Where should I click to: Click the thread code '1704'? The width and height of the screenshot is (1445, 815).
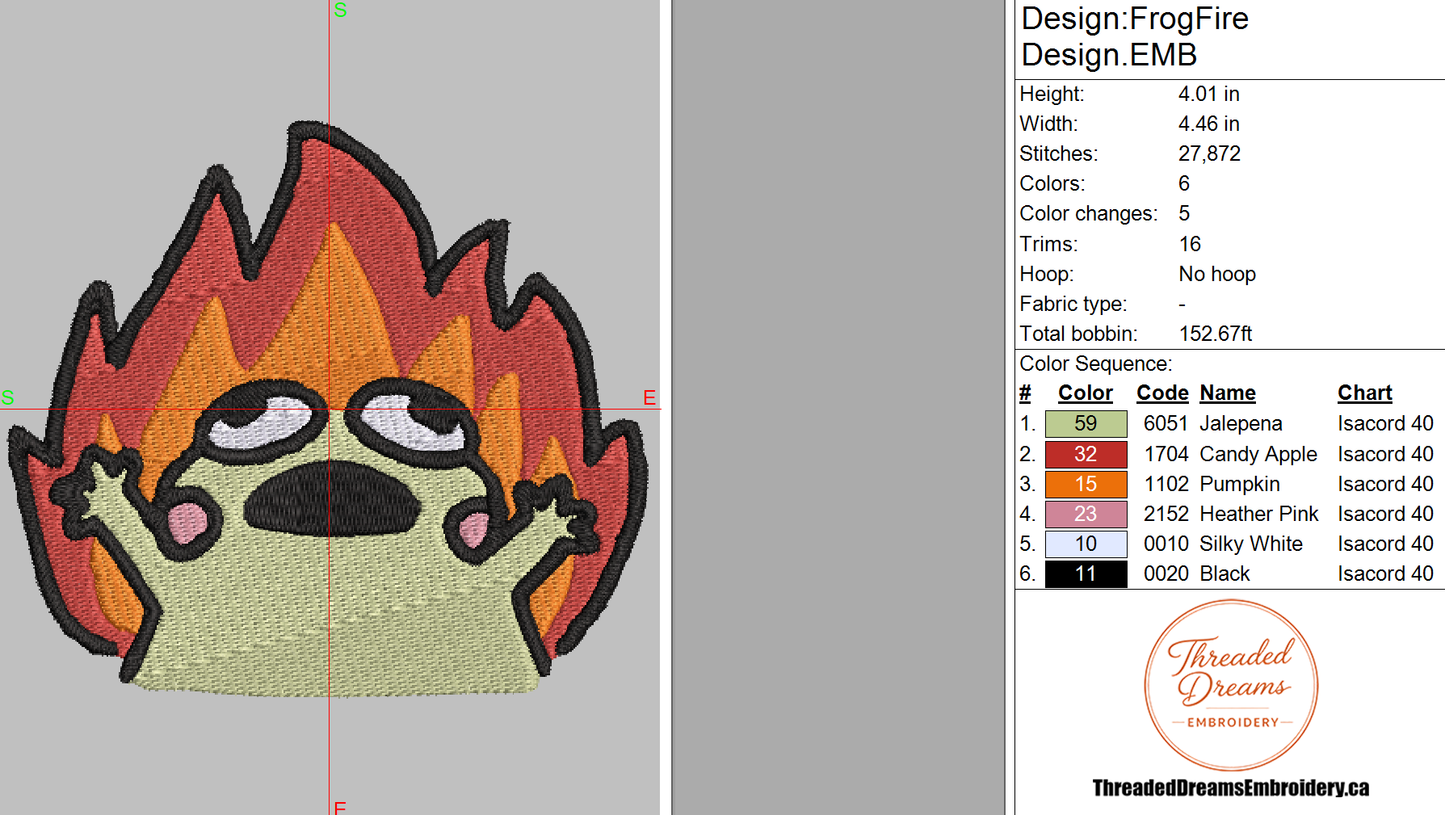tap(1166, 454)
